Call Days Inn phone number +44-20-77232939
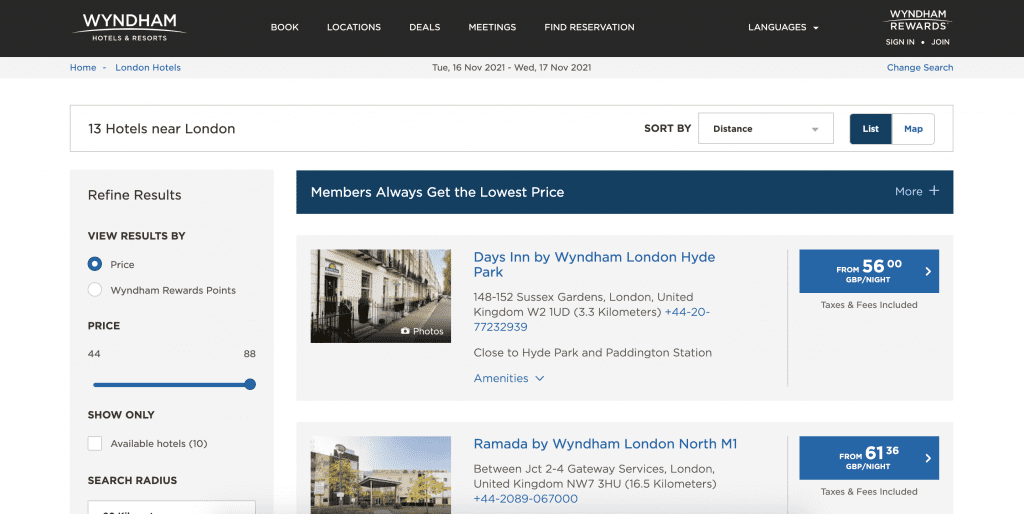 pyautogui.click(x=591, y=319)
